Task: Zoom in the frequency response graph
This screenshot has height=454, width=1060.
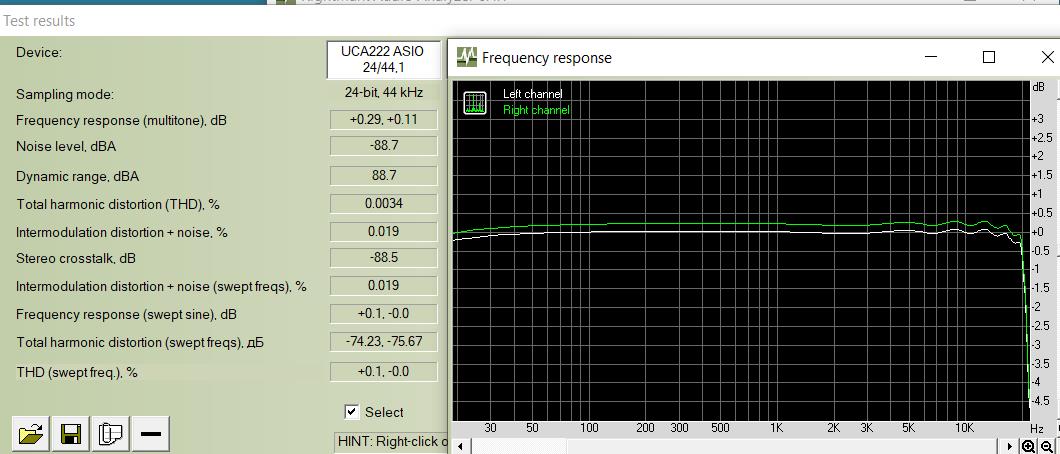Action: pyautogui.click(x=1029, y=447)
